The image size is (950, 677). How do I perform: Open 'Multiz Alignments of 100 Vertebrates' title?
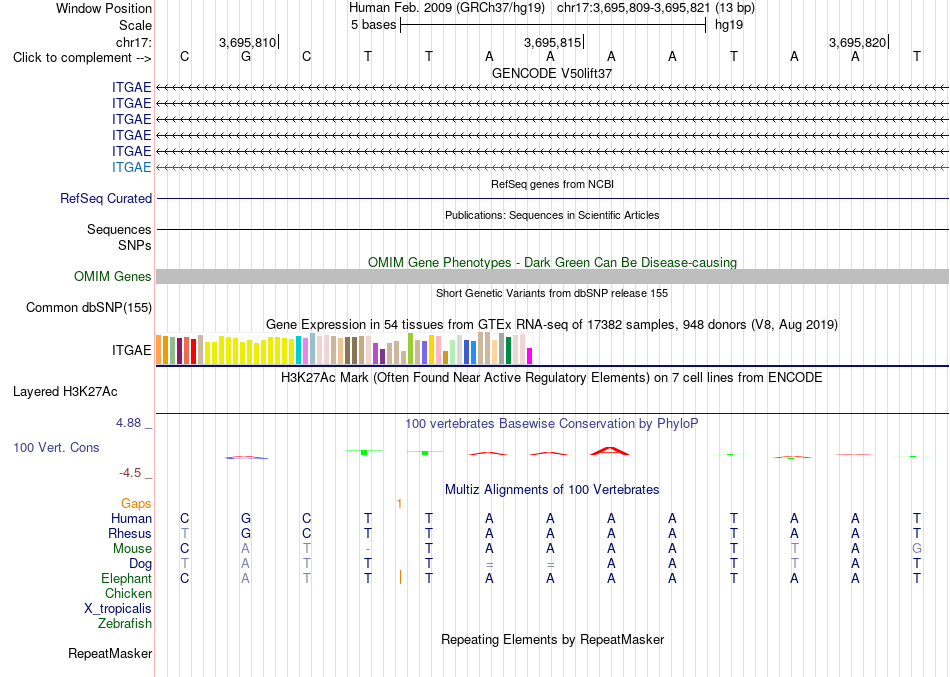pos(552,489)
